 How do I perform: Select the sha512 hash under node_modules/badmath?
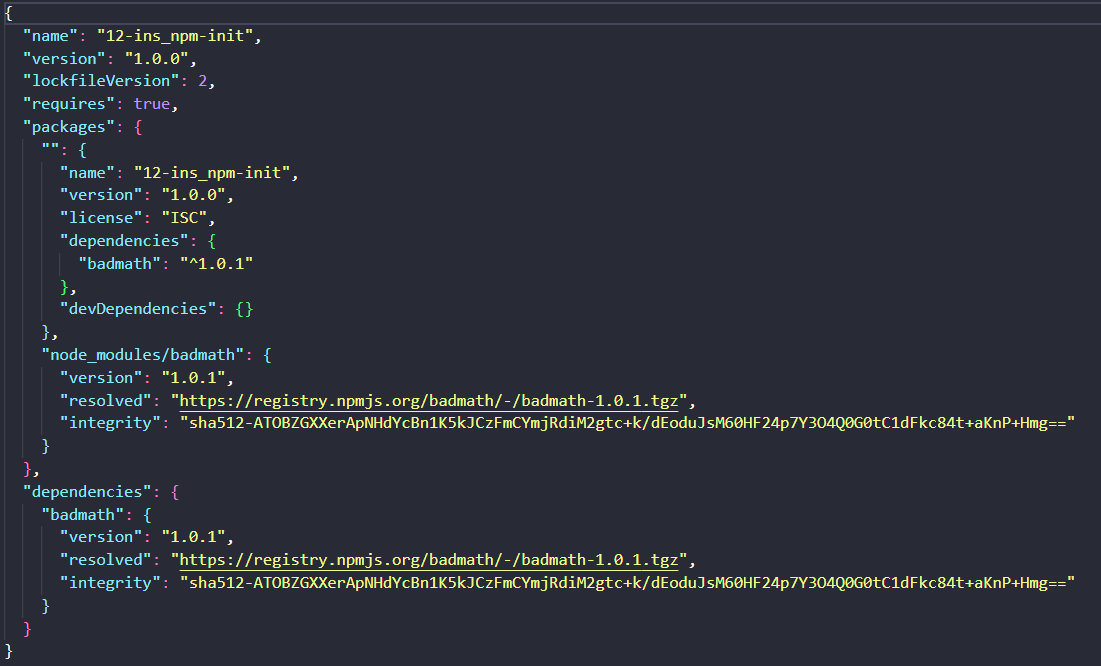pos(627,423)
